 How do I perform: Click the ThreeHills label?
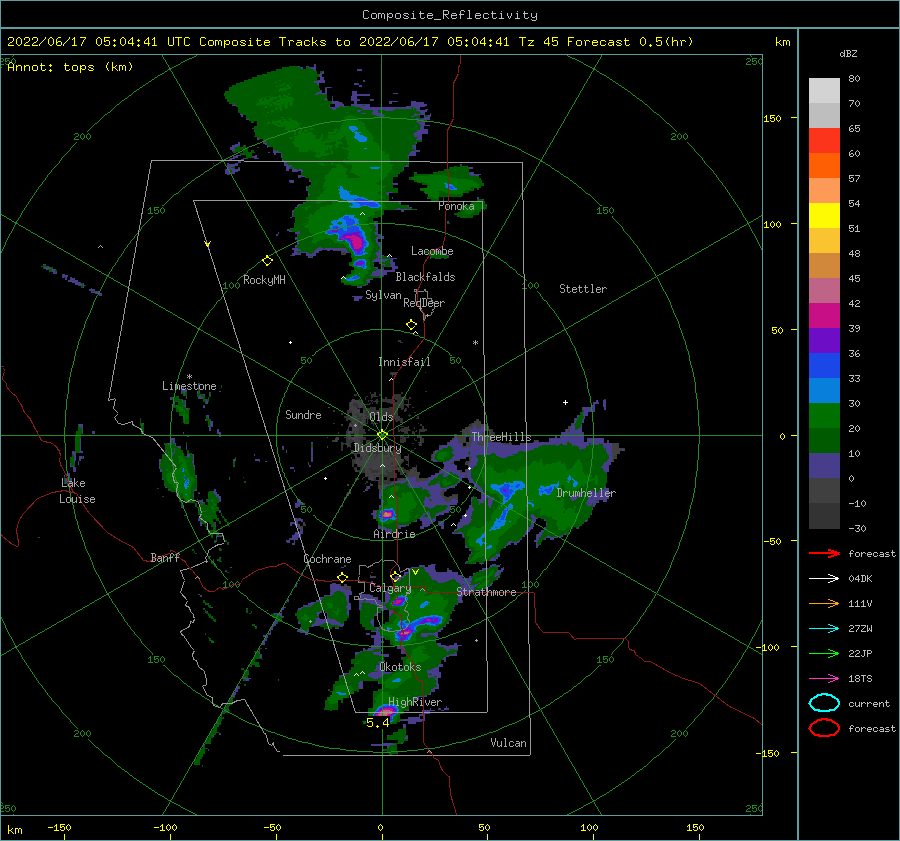coord(501,437)
